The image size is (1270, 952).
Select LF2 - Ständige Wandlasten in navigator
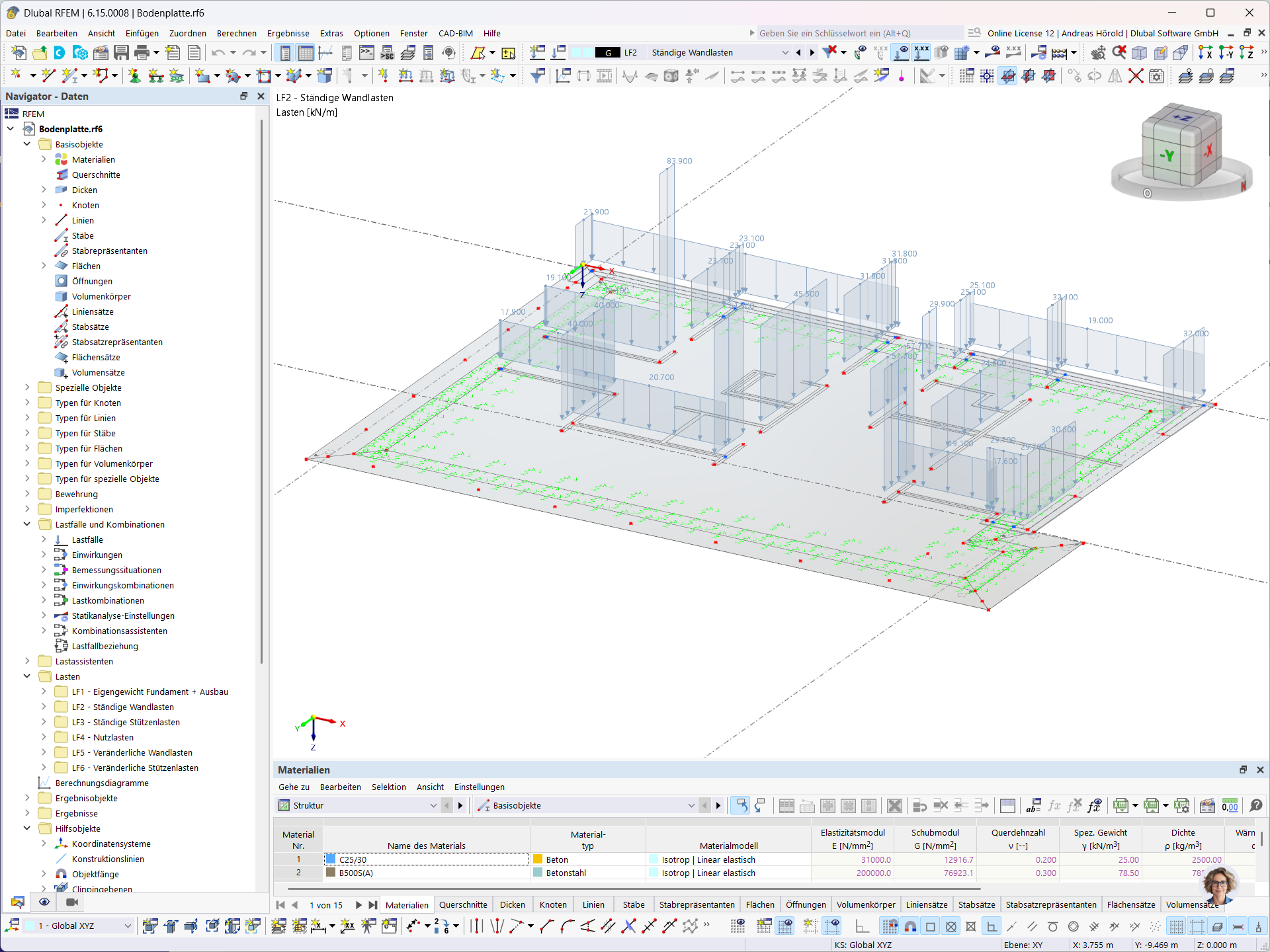tap(123, 707)
